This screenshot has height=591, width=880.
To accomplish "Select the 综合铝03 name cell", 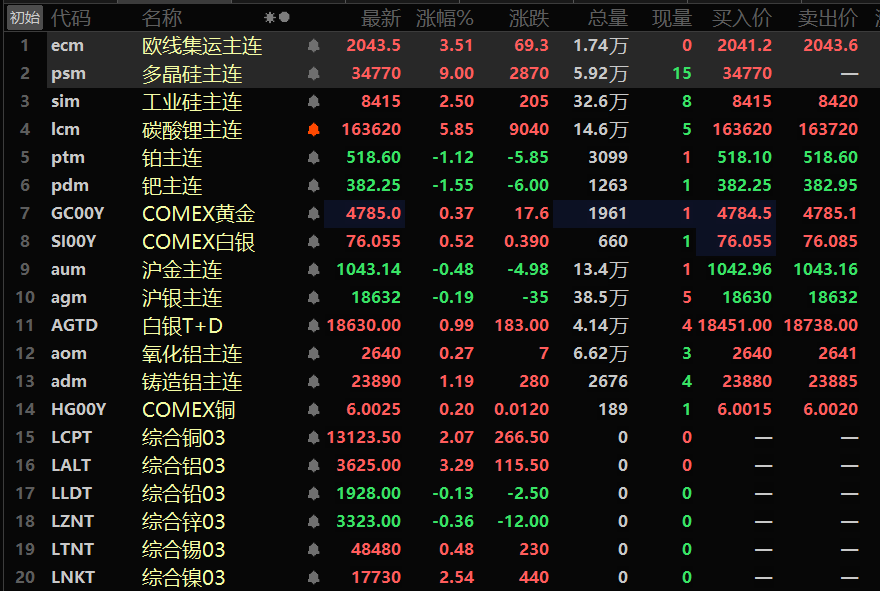I will 184,465.
